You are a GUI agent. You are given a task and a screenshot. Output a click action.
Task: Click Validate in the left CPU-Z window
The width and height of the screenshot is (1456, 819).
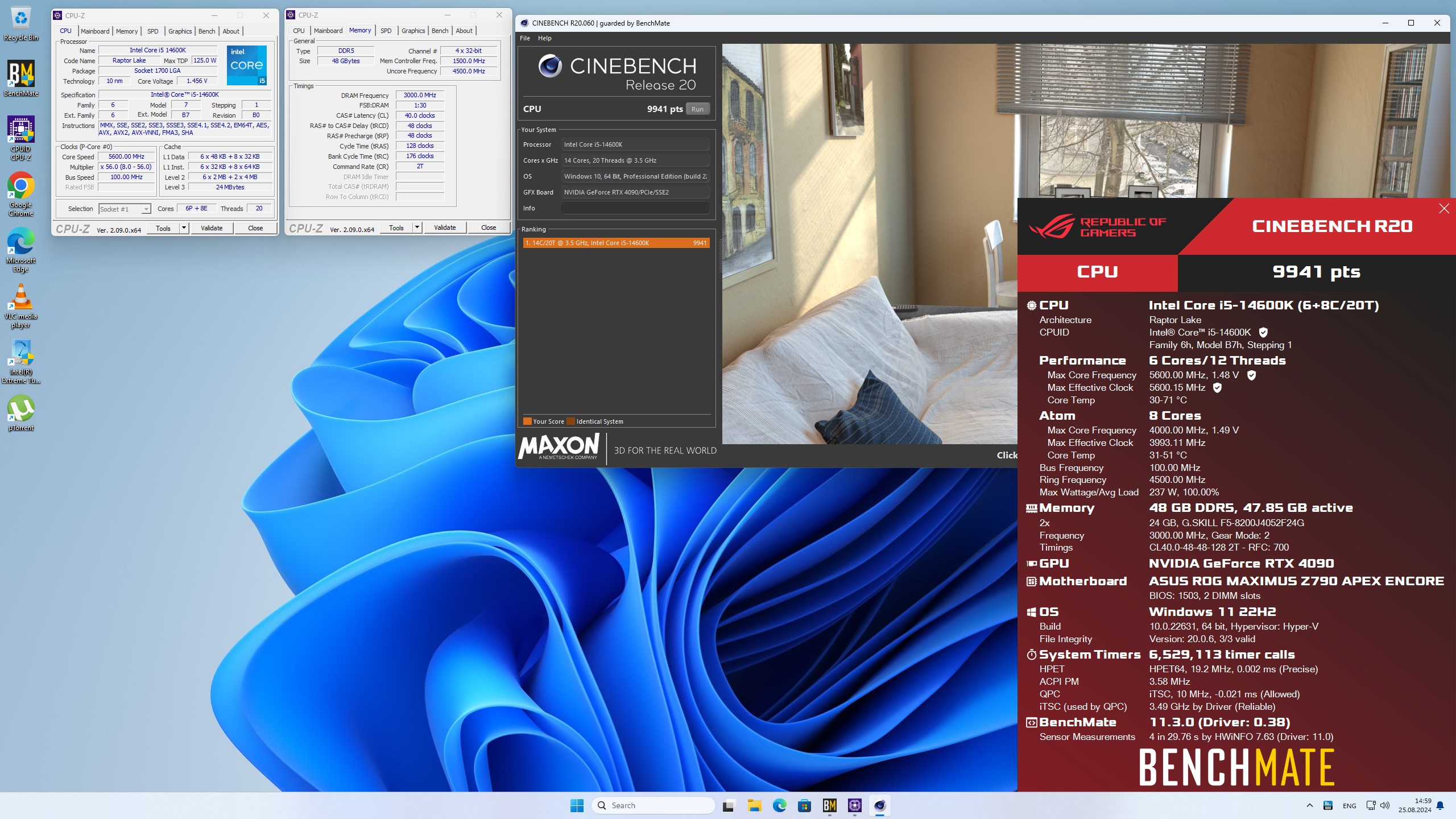[x=212, y=228]
